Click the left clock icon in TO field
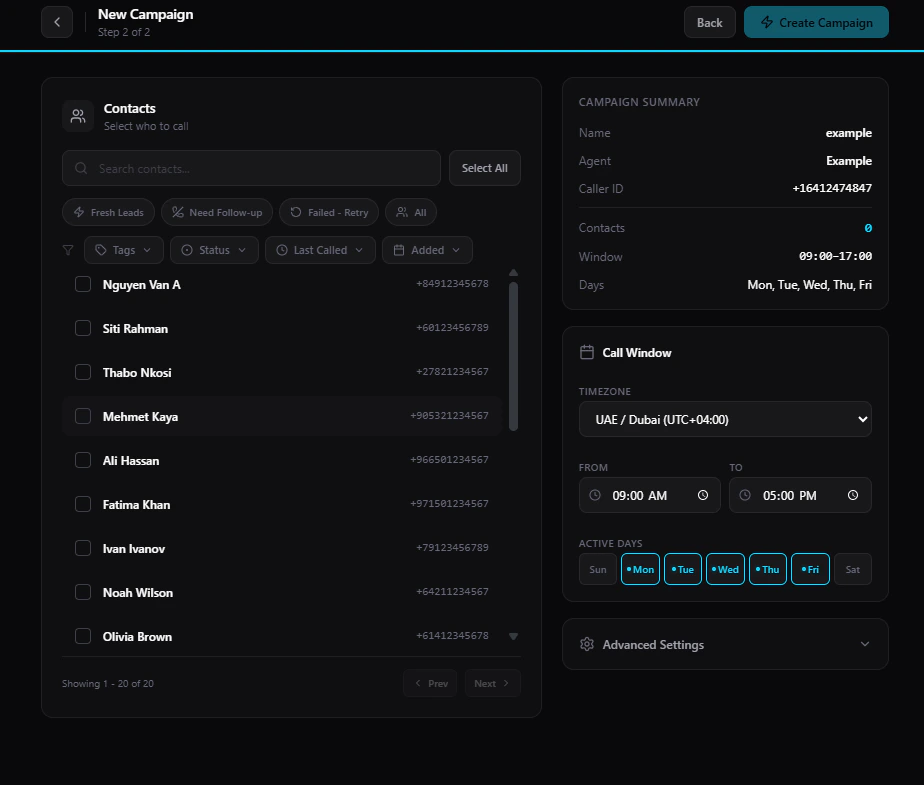 [x=745, y=495]
